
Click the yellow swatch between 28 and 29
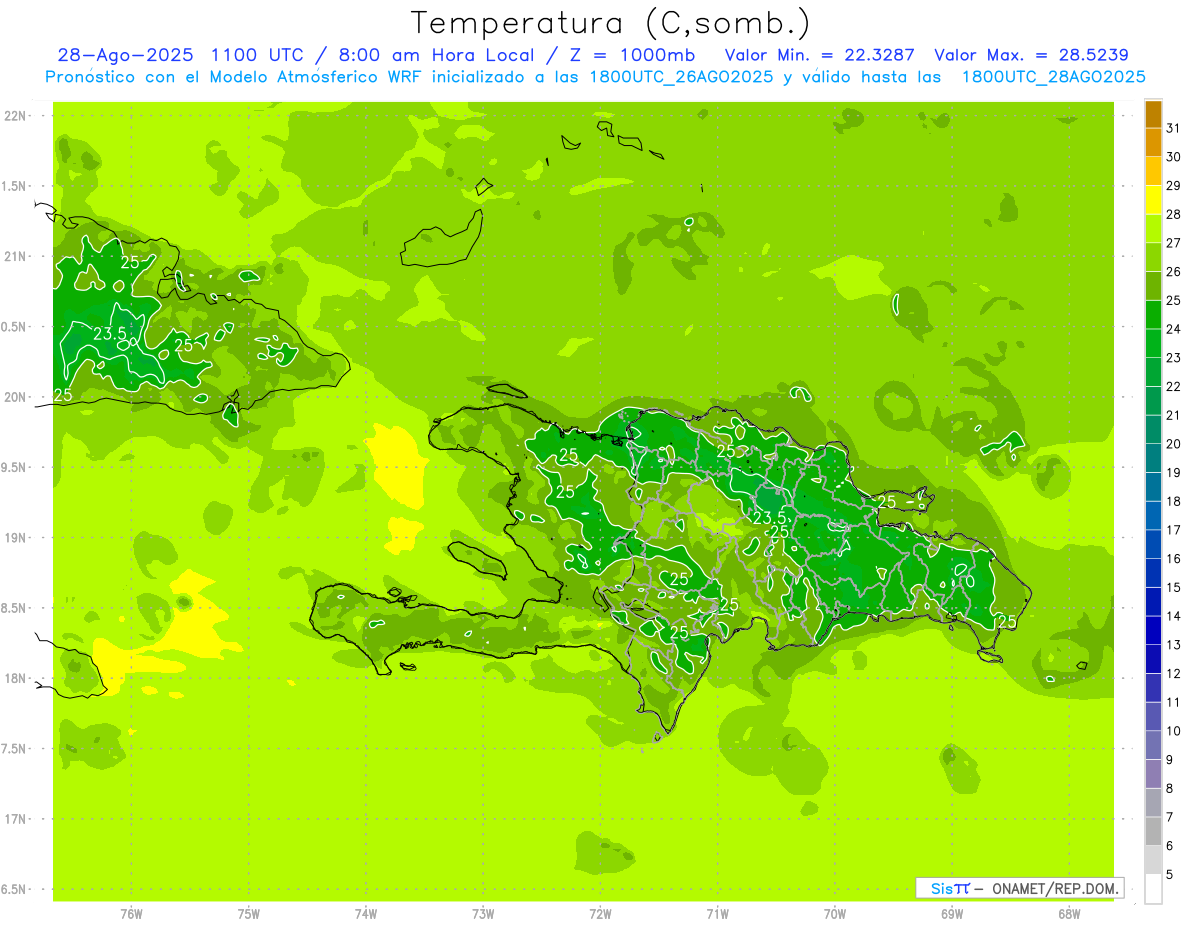(x=1153, y=200)
